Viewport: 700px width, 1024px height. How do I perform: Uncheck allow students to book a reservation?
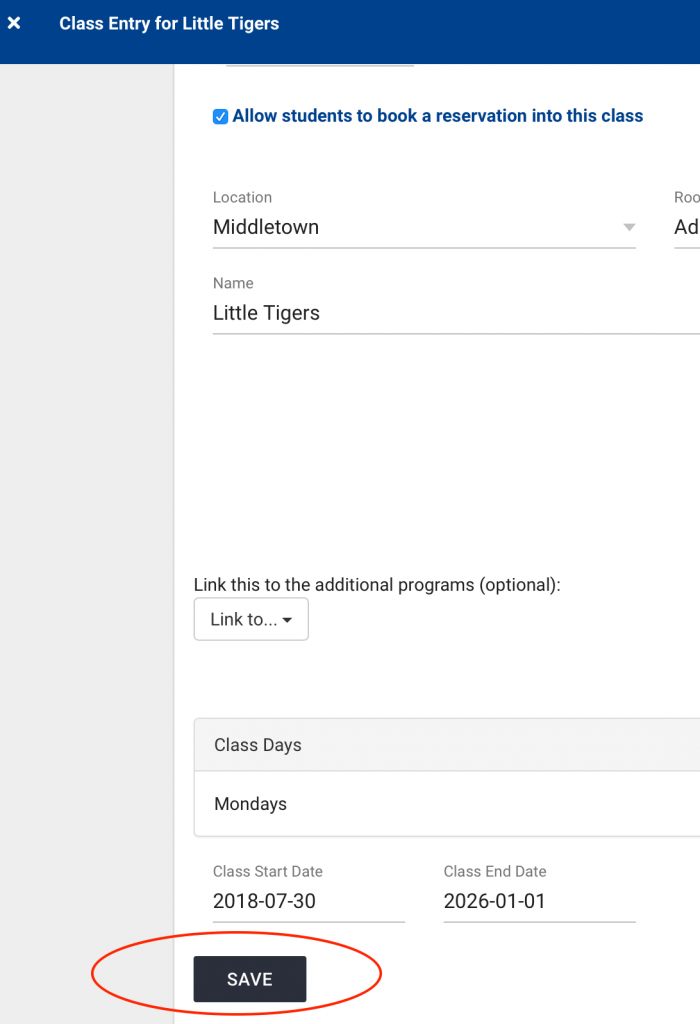pyautogui.click(x=219, y=116)
